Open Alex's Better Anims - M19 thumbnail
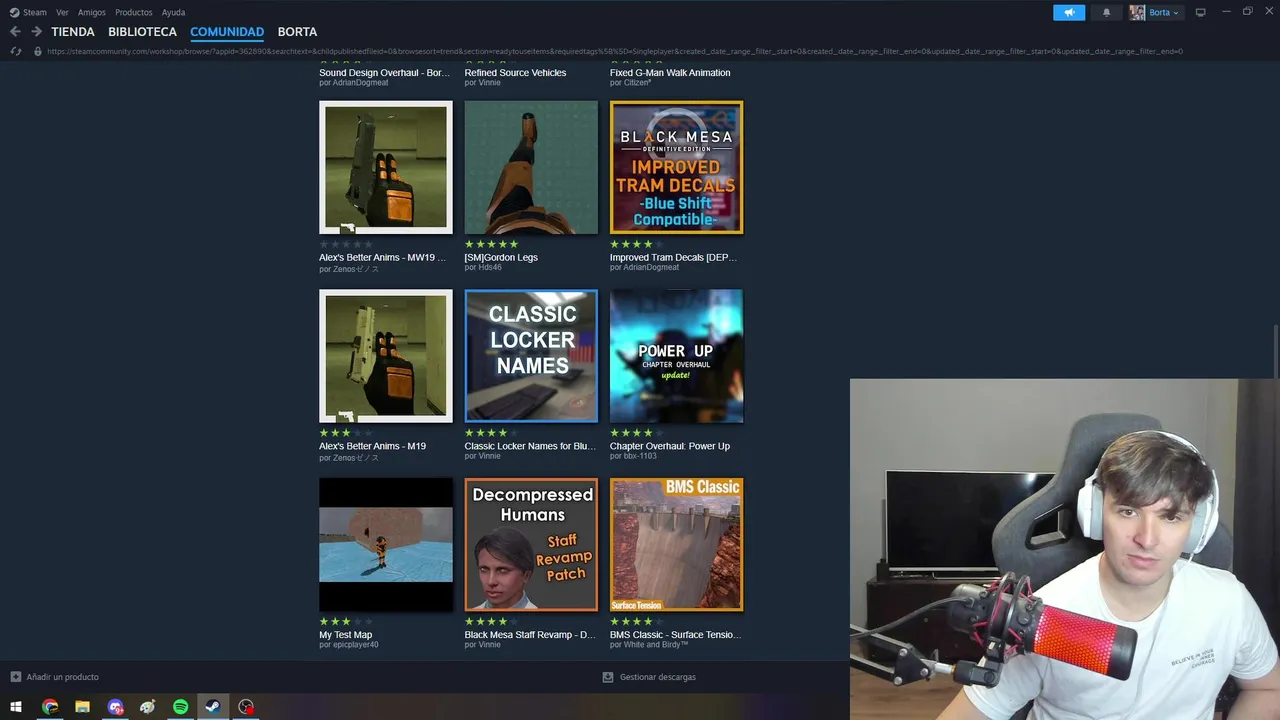This screenshot has width=1280, height=720. pyautogui.click(x=386, y=356)
